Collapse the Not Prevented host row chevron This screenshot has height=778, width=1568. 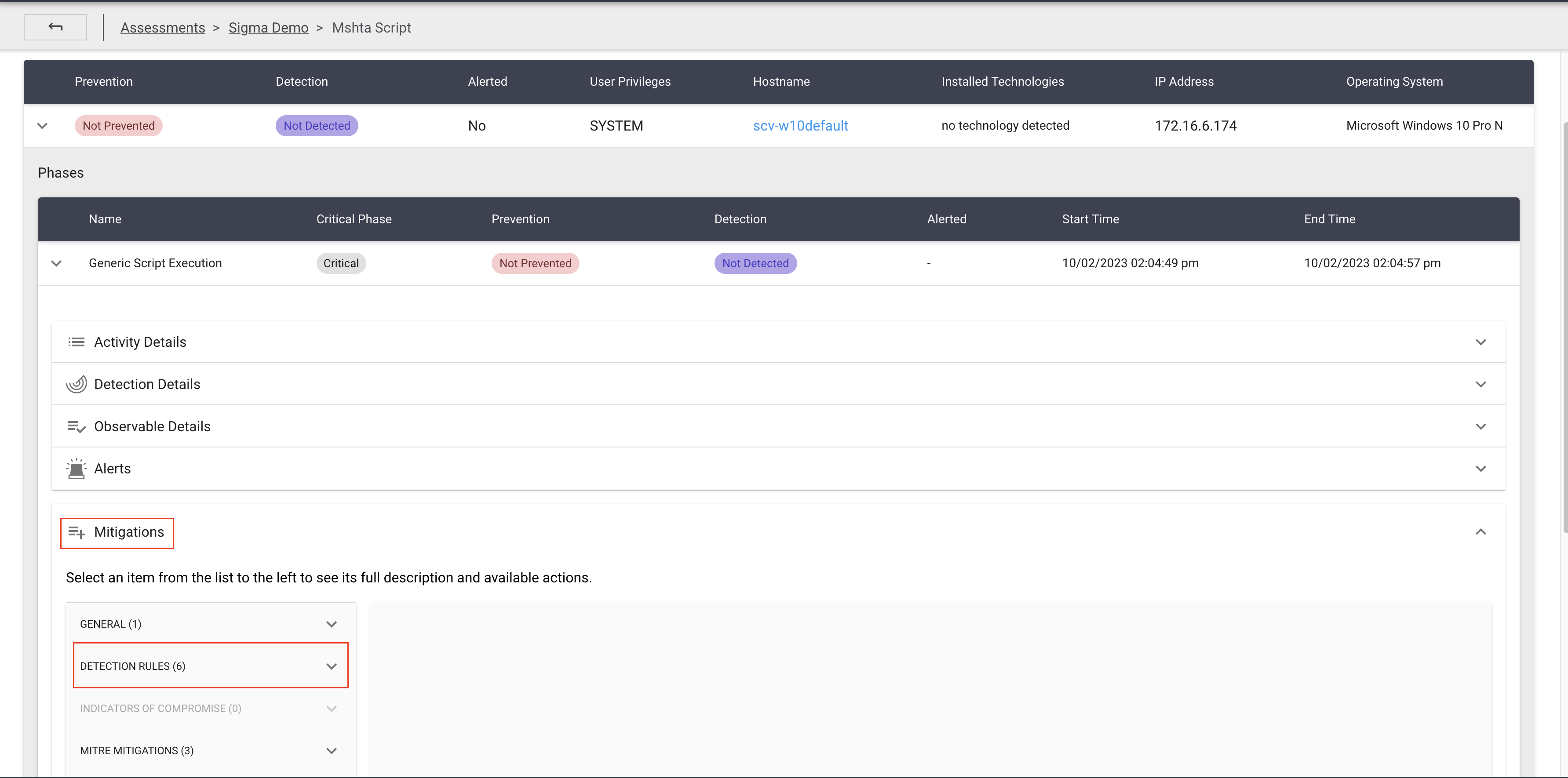pos(42,126)
